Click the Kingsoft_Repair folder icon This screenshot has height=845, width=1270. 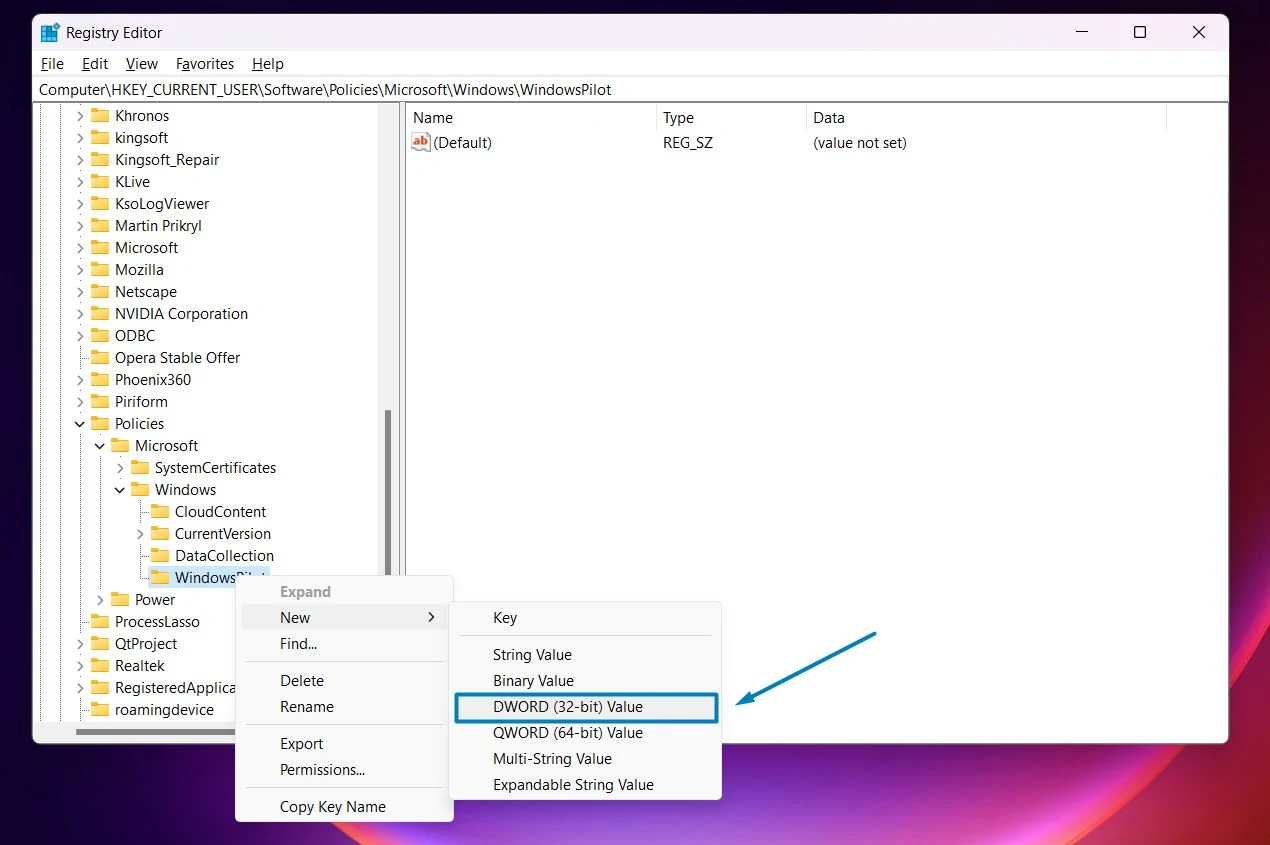(100, 159)
